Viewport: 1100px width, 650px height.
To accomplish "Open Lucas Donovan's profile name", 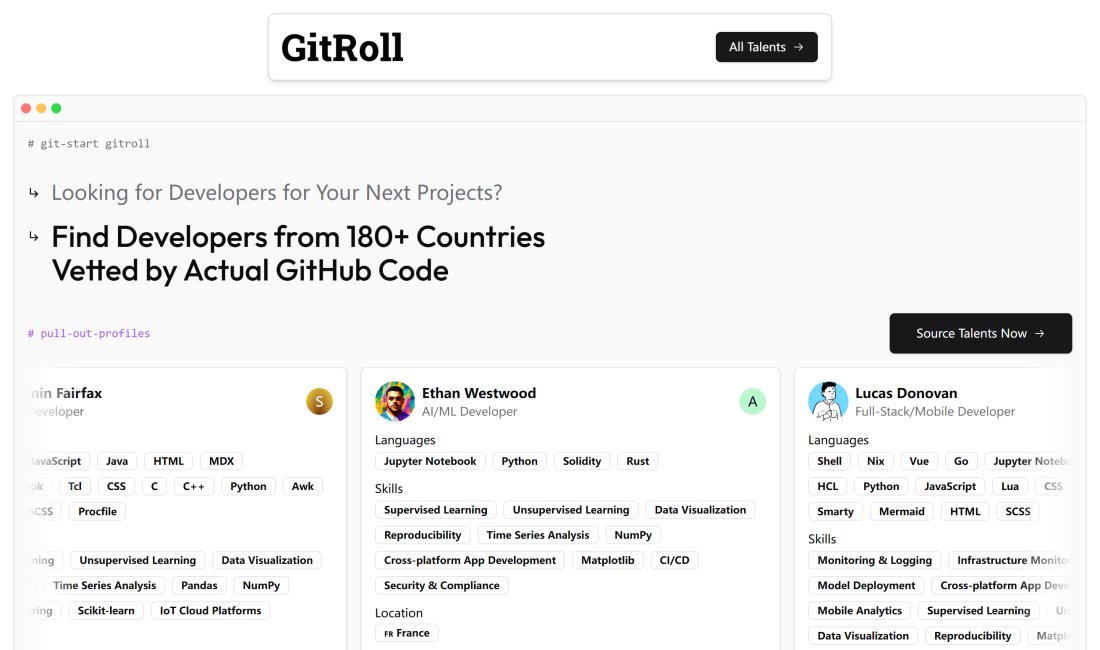I will tap(906, 393).
